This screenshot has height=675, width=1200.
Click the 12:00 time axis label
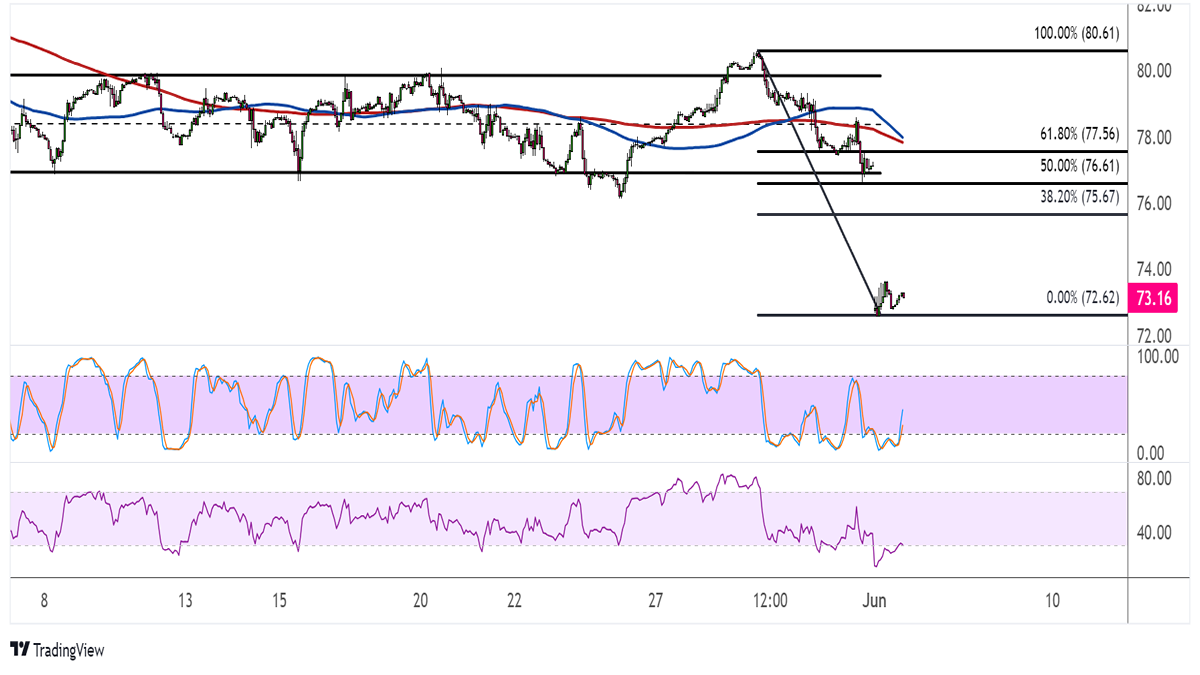(x=770, y=601)
